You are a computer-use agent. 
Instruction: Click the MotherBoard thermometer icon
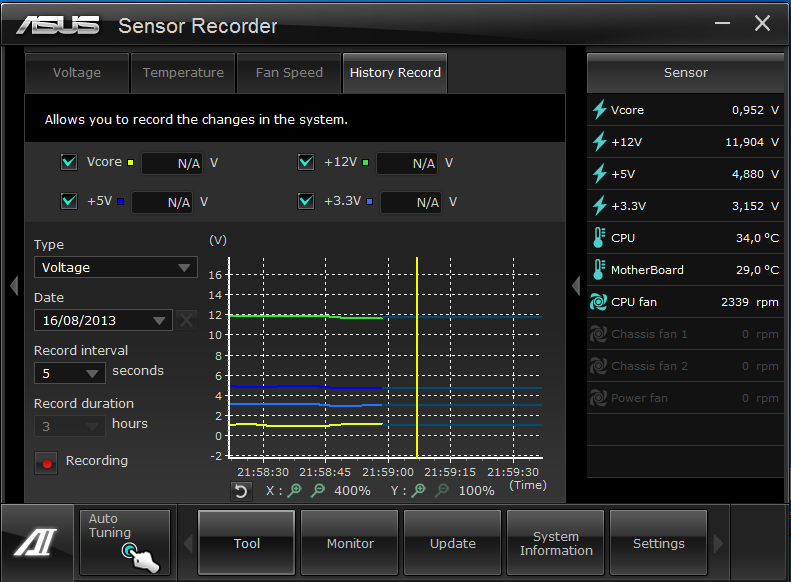coord(599,270)
